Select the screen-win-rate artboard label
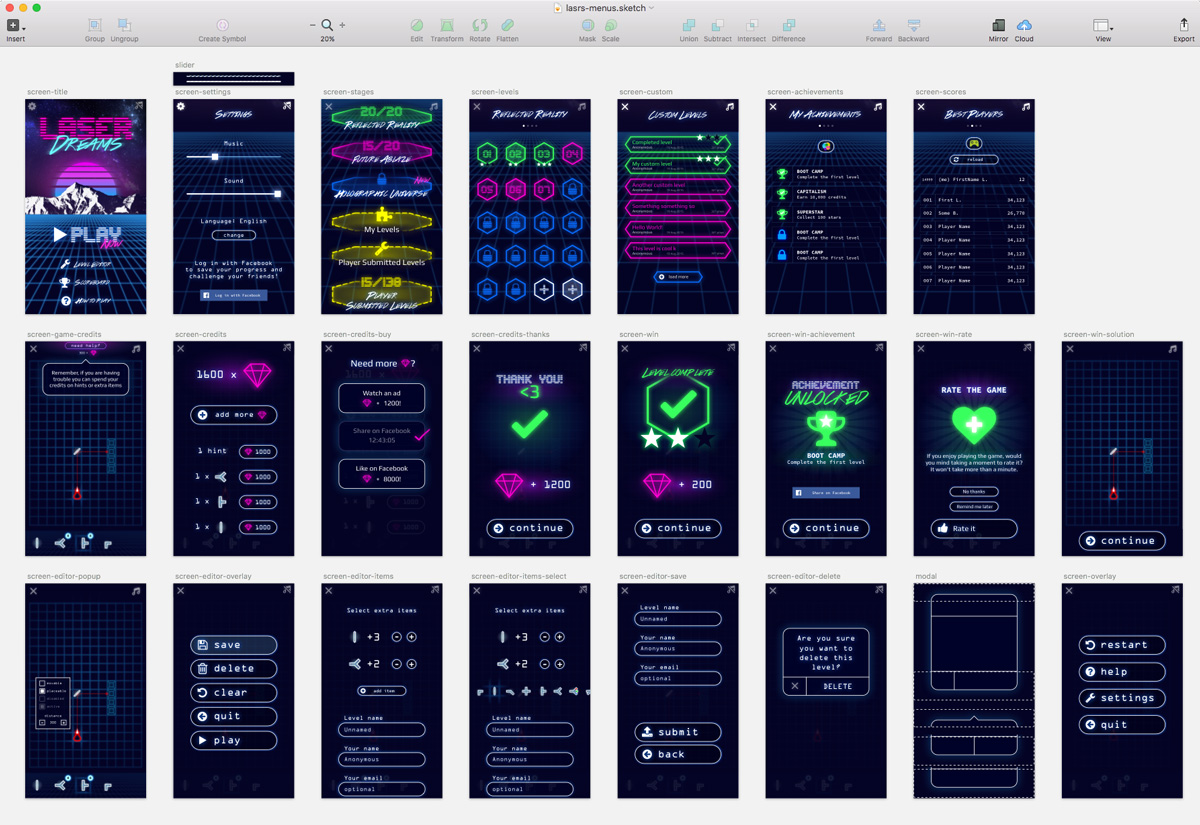 point(943,334)
